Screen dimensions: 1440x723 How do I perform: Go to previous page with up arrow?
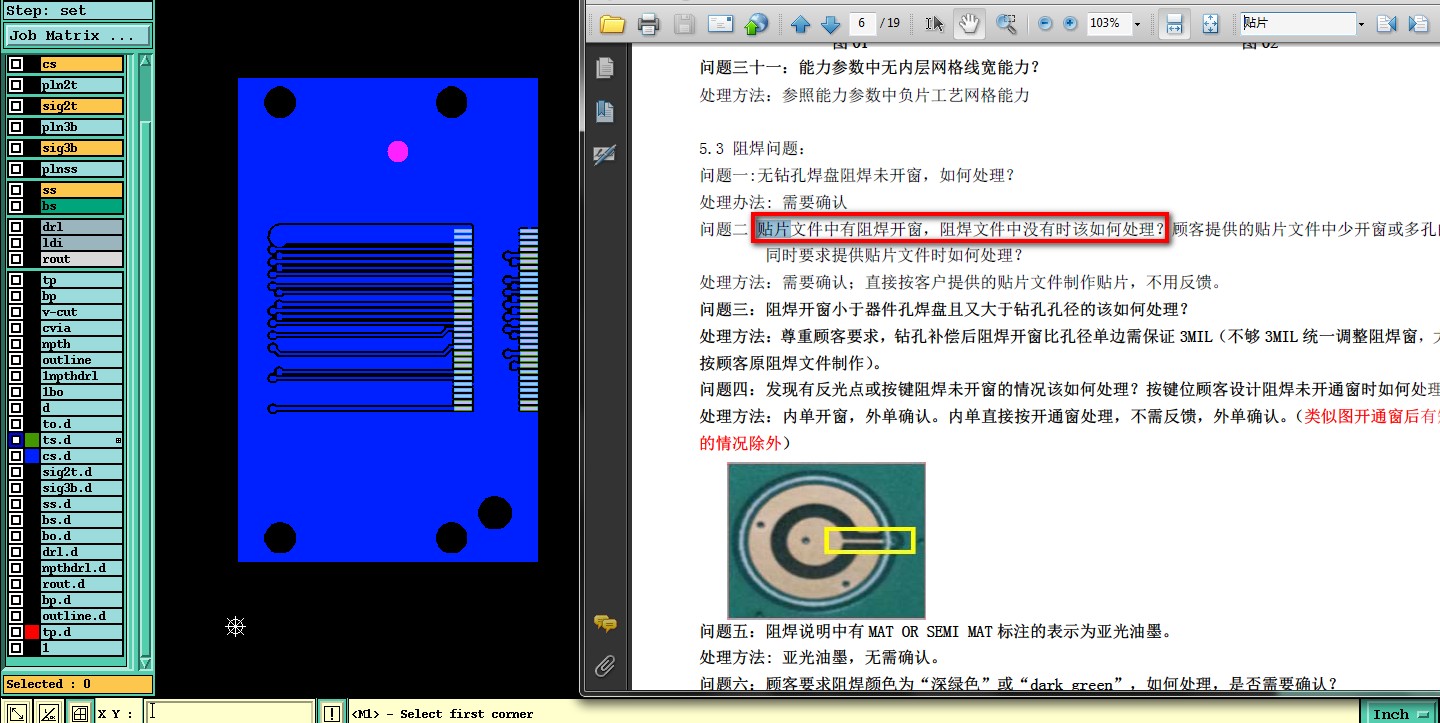pyautogui.click(x=800, y=23)
